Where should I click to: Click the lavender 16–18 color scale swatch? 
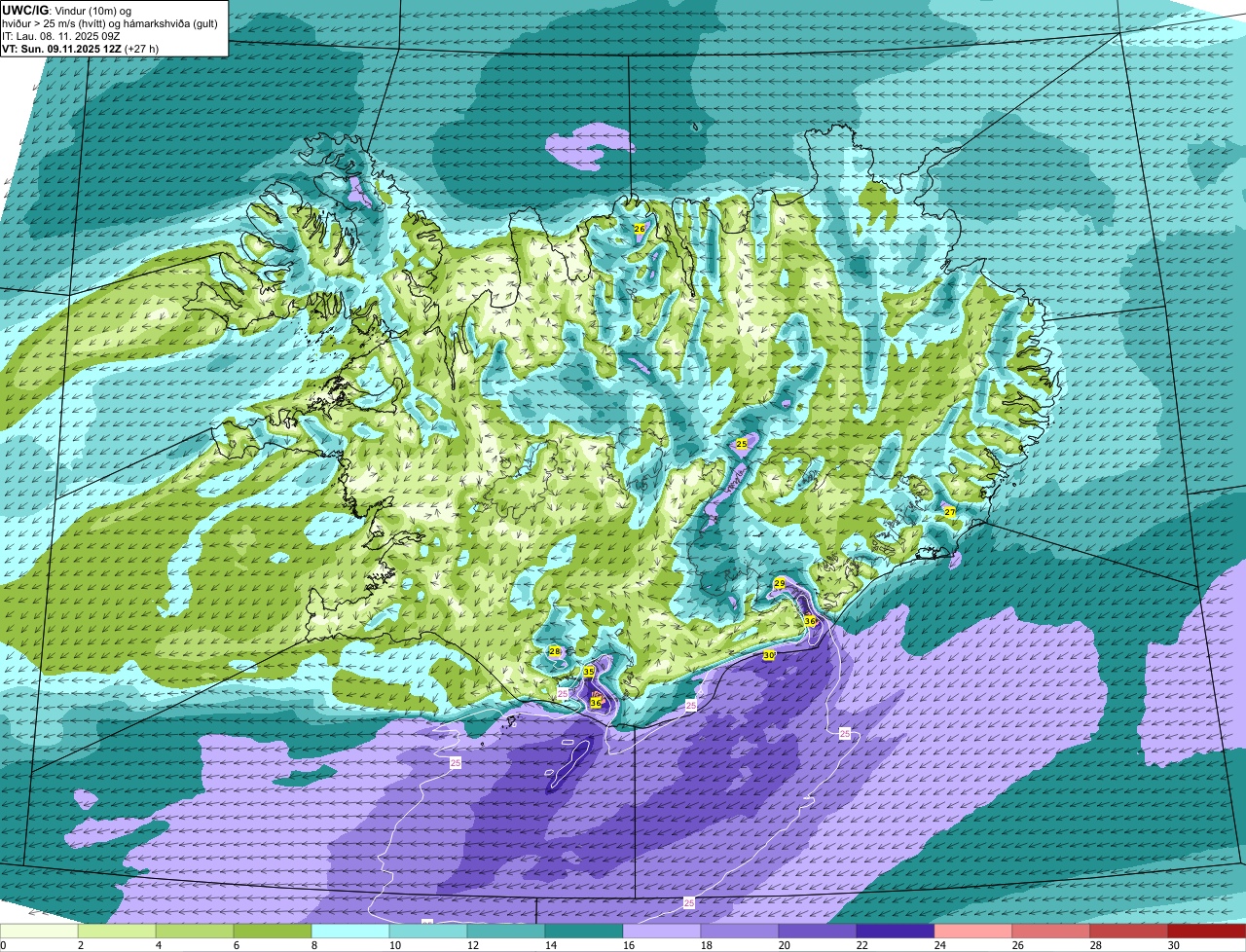click(x=662, y=931)
